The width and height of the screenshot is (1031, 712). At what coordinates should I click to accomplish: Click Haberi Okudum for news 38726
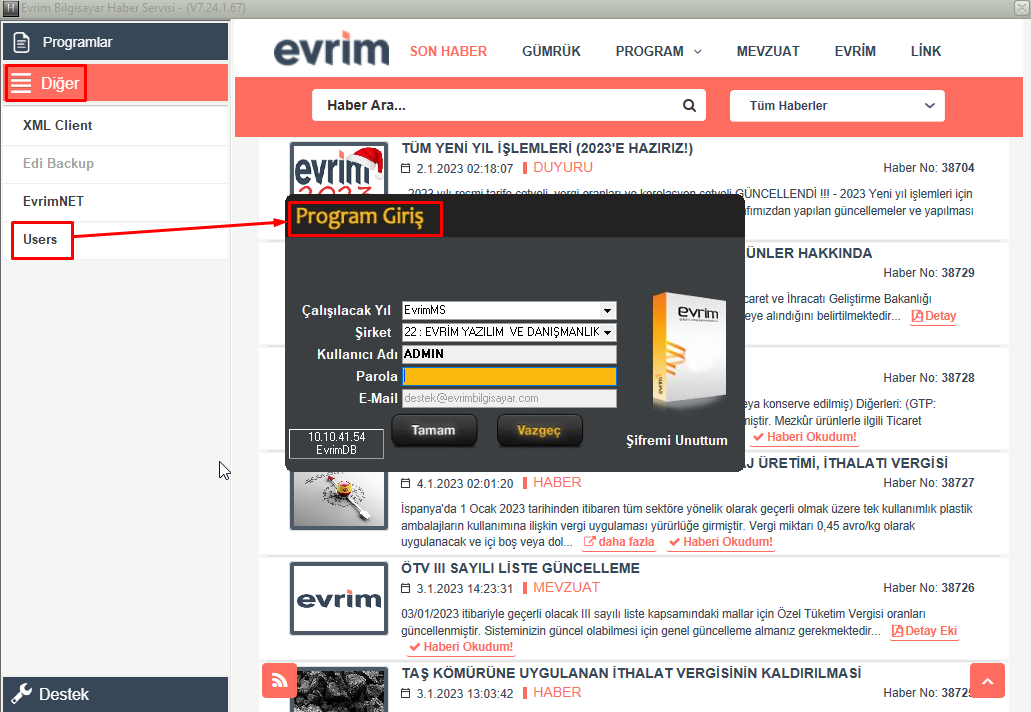tap(462, 648)
